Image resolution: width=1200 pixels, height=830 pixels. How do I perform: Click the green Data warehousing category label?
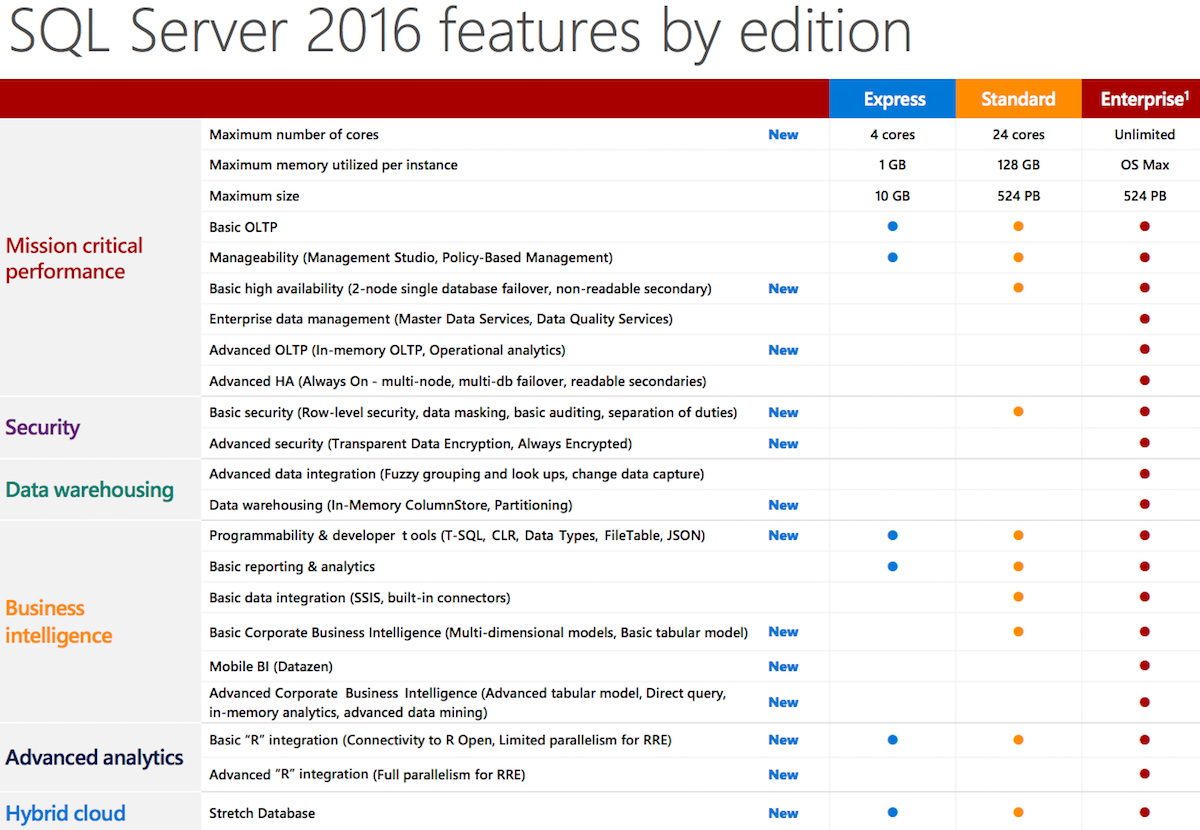pos(89,489)
